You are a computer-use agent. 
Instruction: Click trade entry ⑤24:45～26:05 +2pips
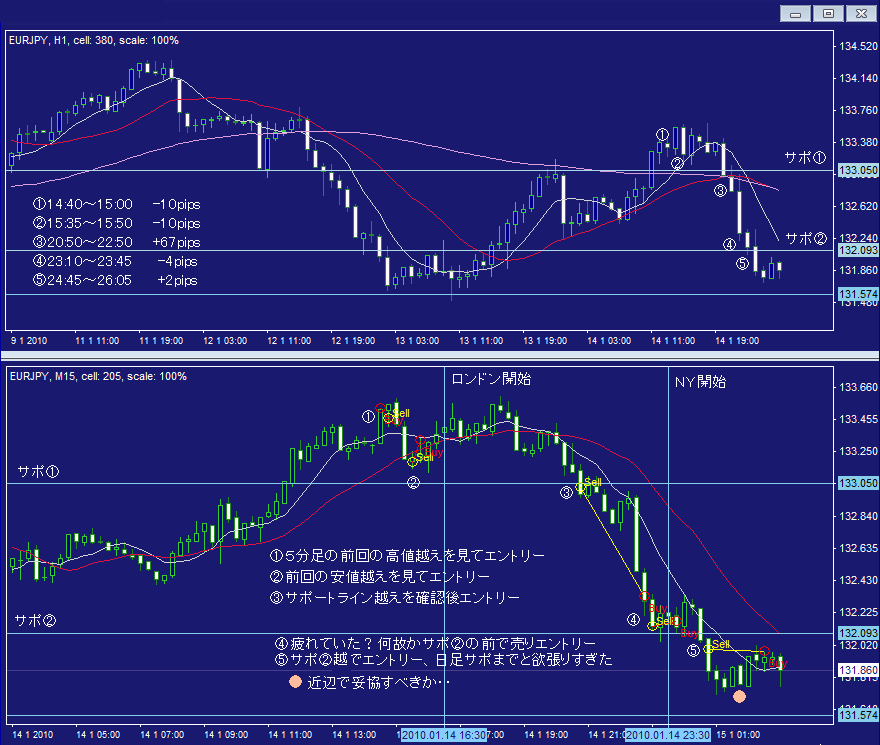[x=115, y=280]
